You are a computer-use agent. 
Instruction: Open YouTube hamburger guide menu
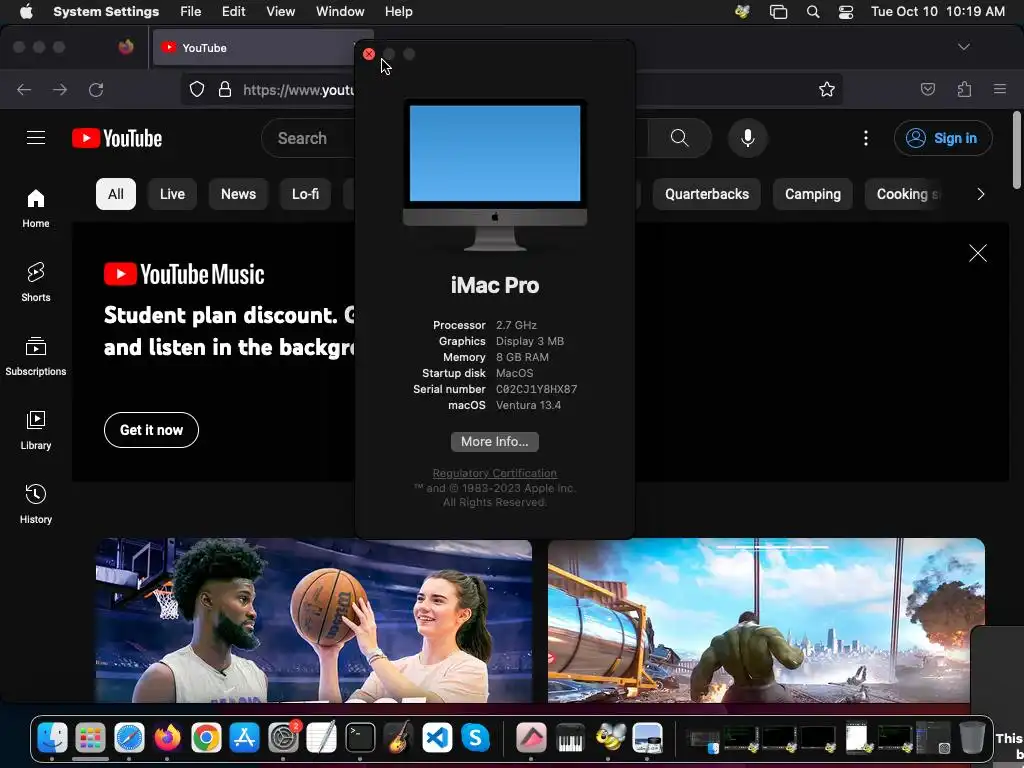click(36, 138)
